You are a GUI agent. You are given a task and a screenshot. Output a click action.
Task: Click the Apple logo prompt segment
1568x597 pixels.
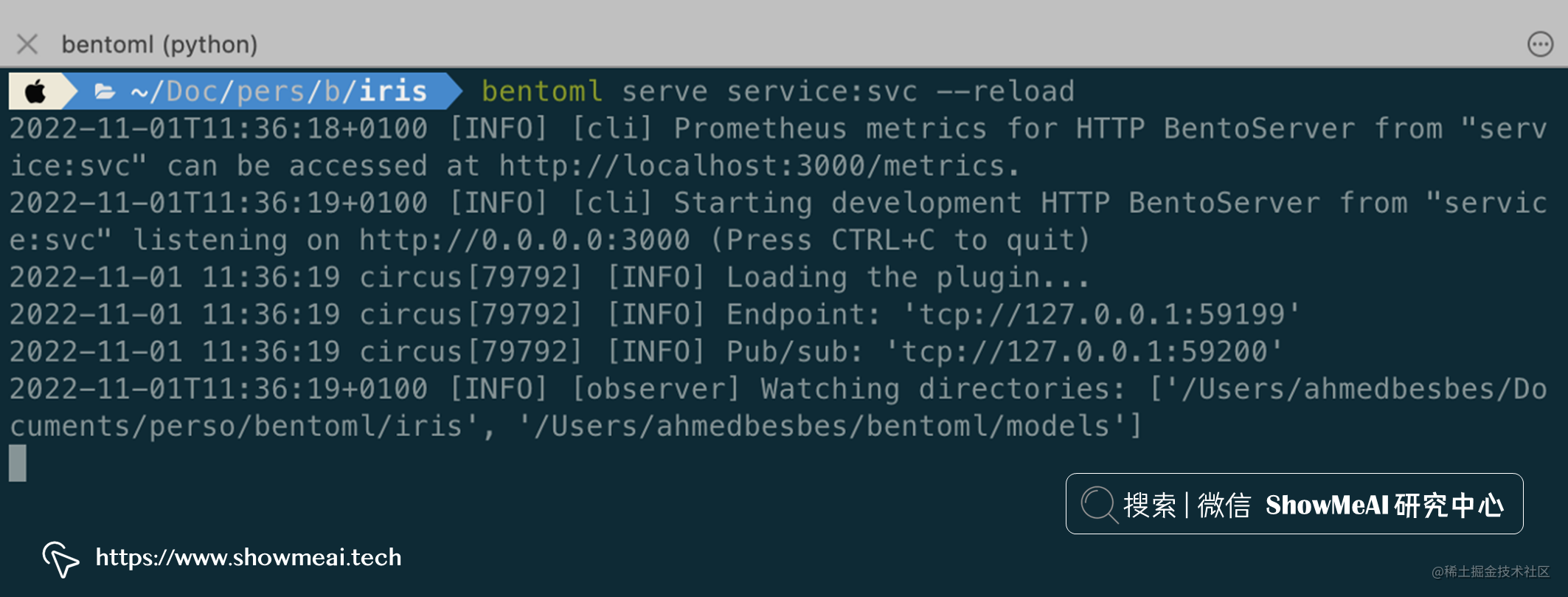[36, 92]
